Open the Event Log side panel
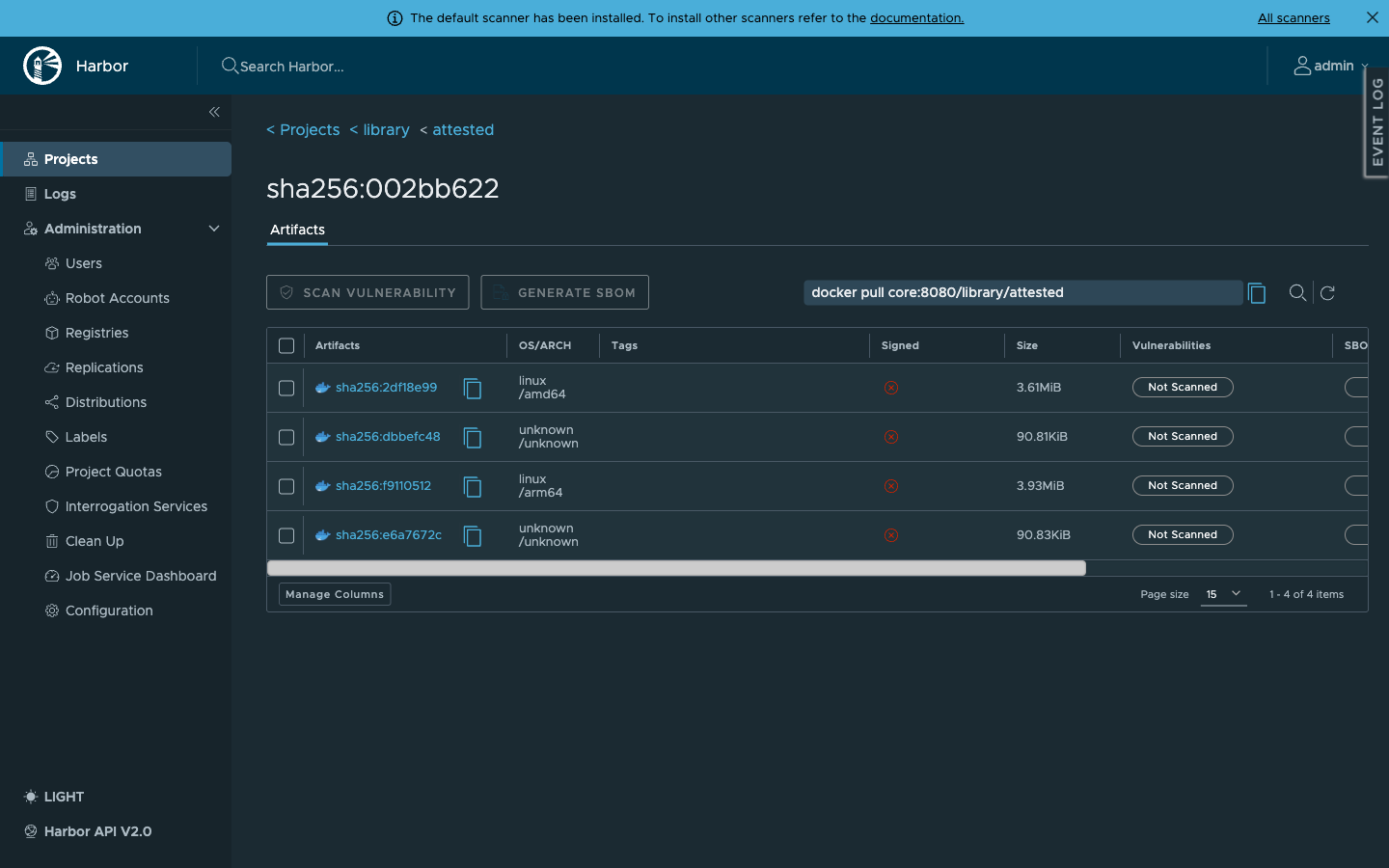1389x868 pixels. (1376, 122)
